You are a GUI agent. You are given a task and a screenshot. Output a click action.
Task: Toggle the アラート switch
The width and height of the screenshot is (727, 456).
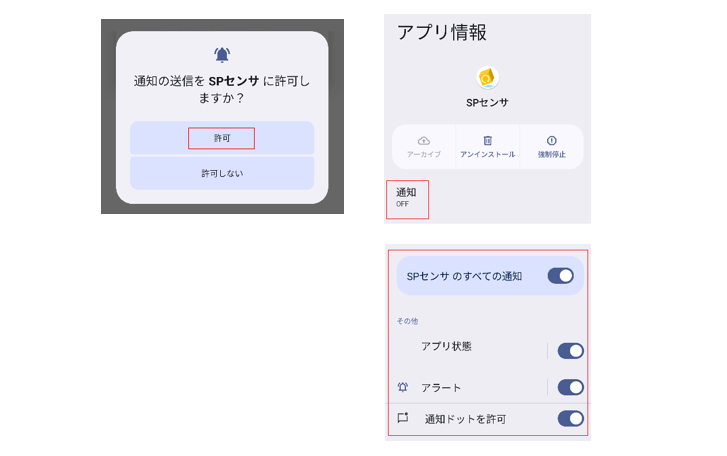pos(570,387)
